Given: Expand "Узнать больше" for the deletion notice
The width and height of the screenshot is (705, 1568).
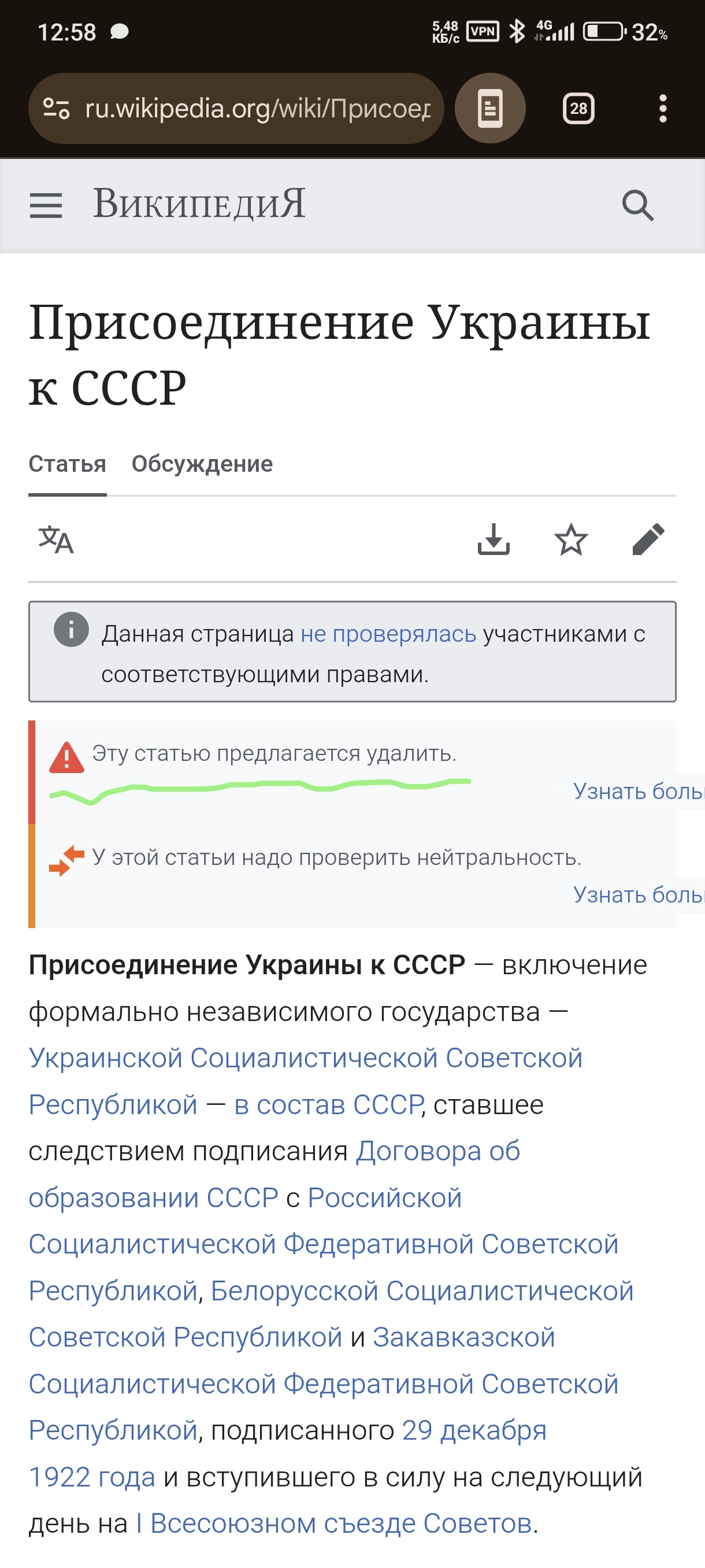Looking at the screenshot, I should [x=637, y=792].
